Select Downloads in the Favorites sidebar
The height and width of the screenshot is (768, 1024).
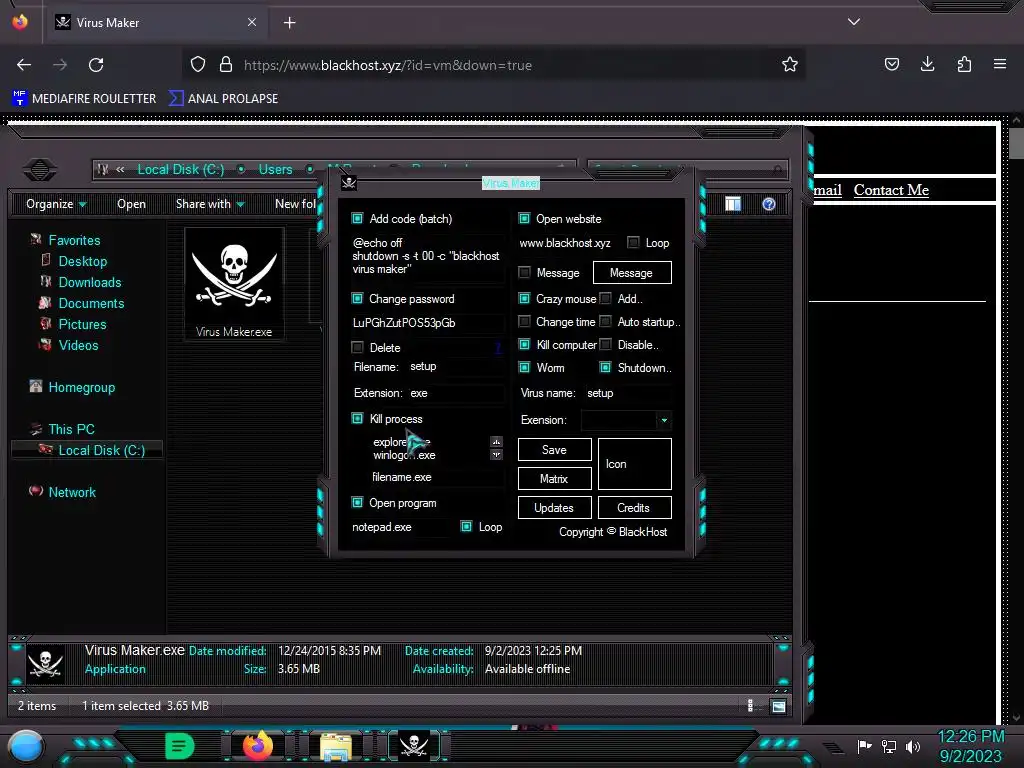point(90,282)
